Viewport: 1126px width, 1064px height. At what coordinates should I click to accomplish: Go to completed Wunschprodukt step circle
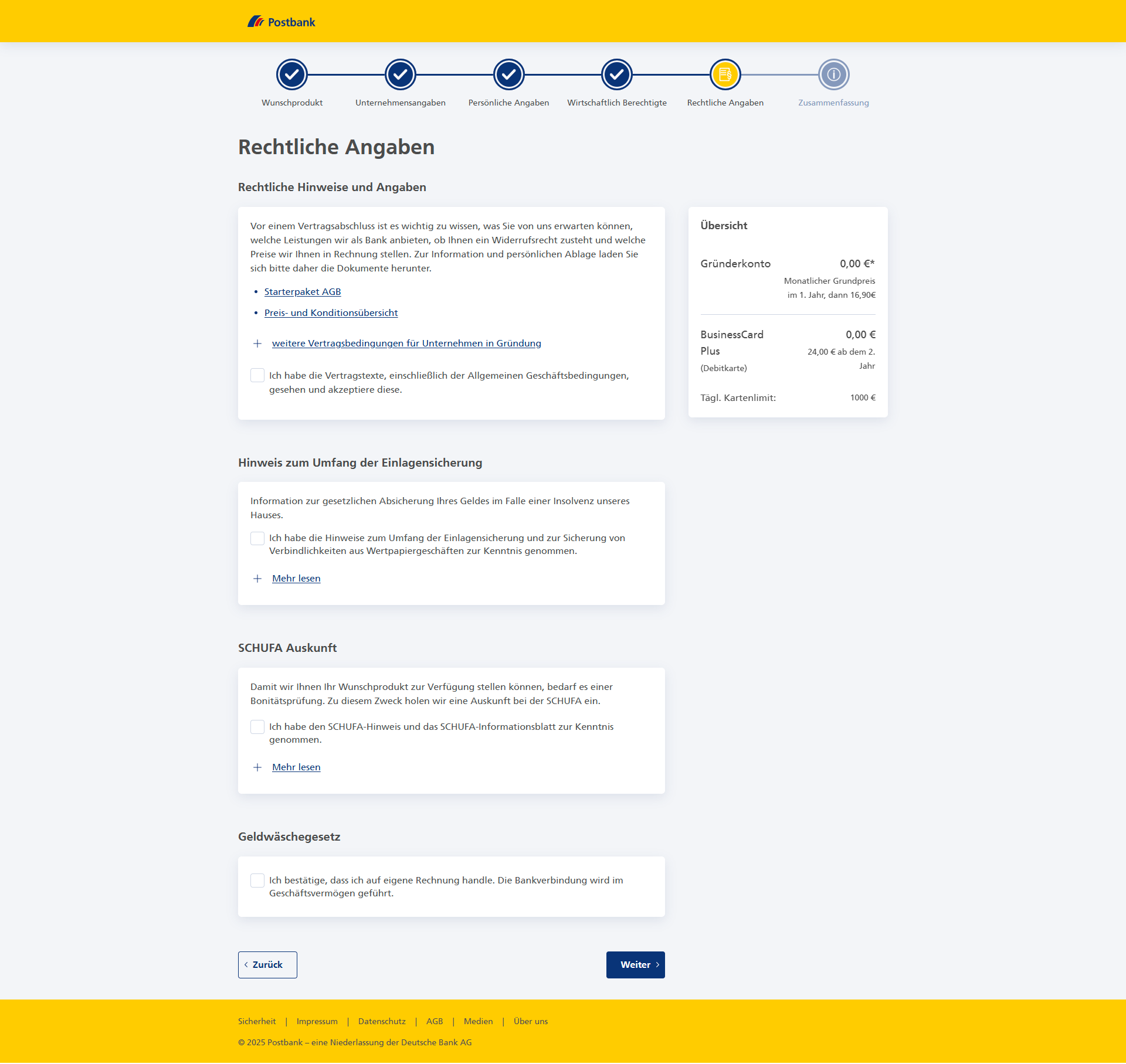point(291,74)
